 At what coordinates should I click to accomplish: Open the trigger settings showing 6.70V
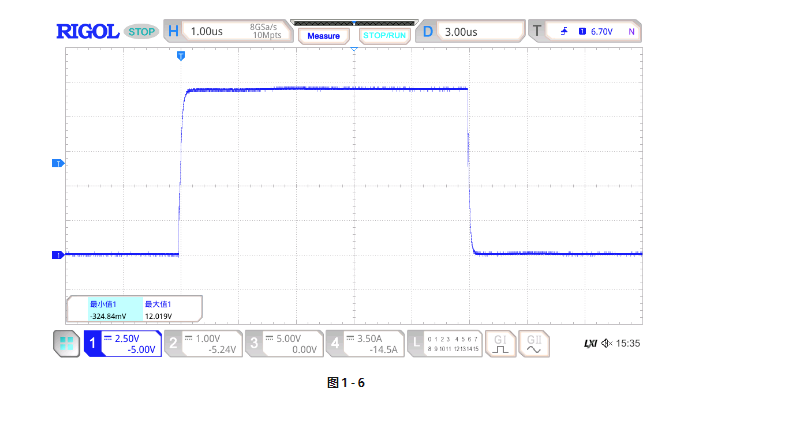click(585, 32)
